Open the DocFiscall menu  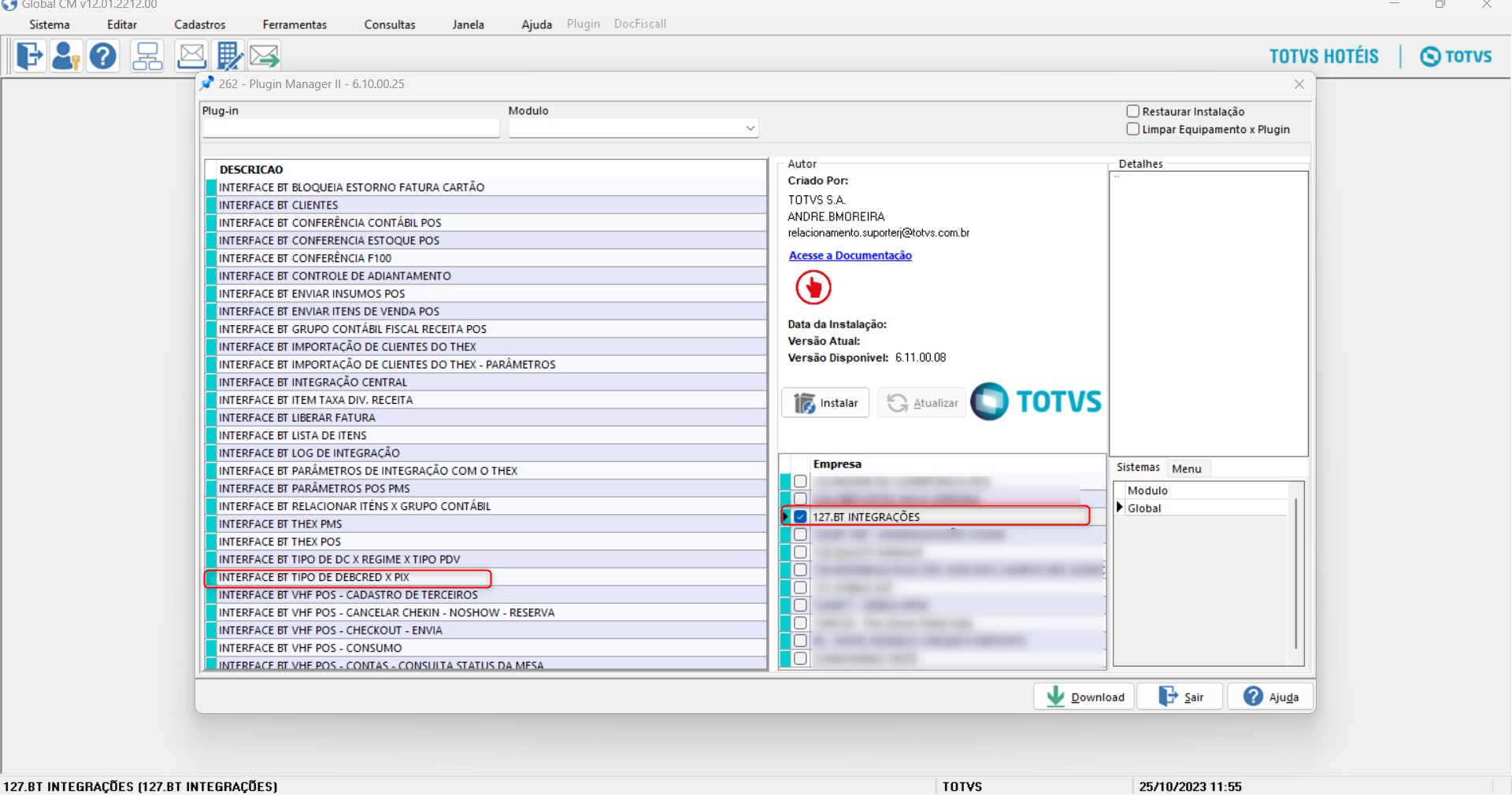coord(640,24)
